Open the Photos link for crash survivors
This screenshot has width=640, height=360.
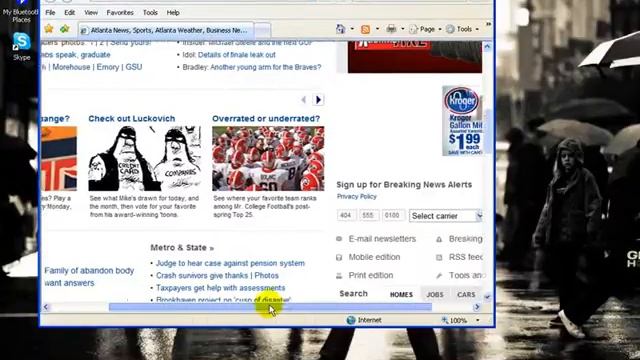coord(267,276)
